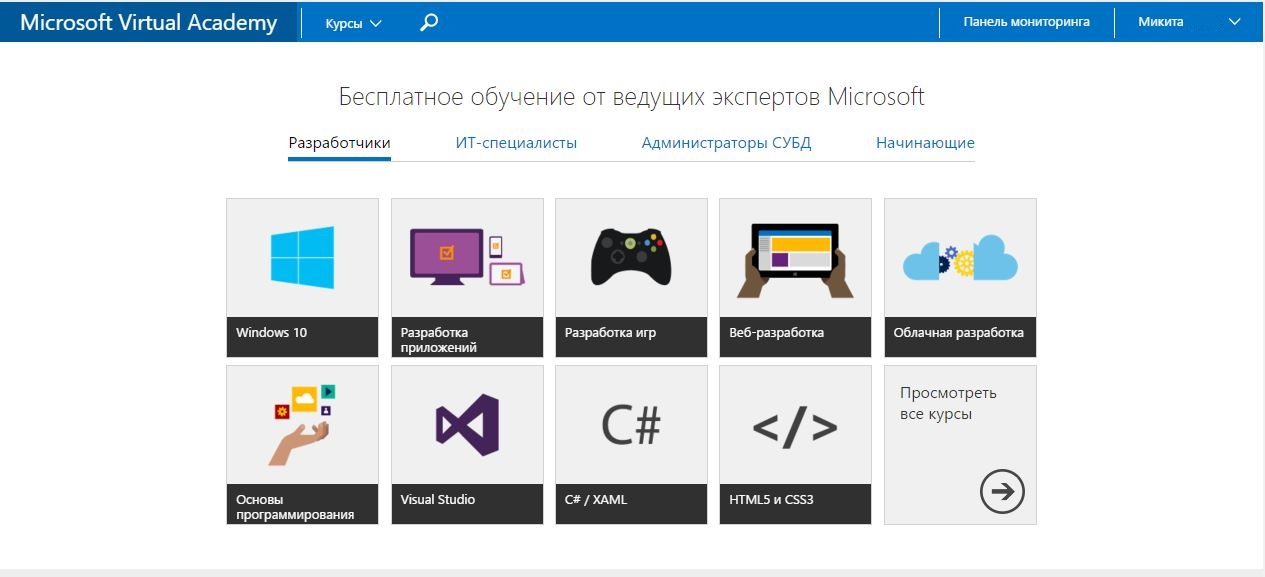Click the Веб-разработка label
This screenshot has height=577, width=1265.
coord(776,332)
